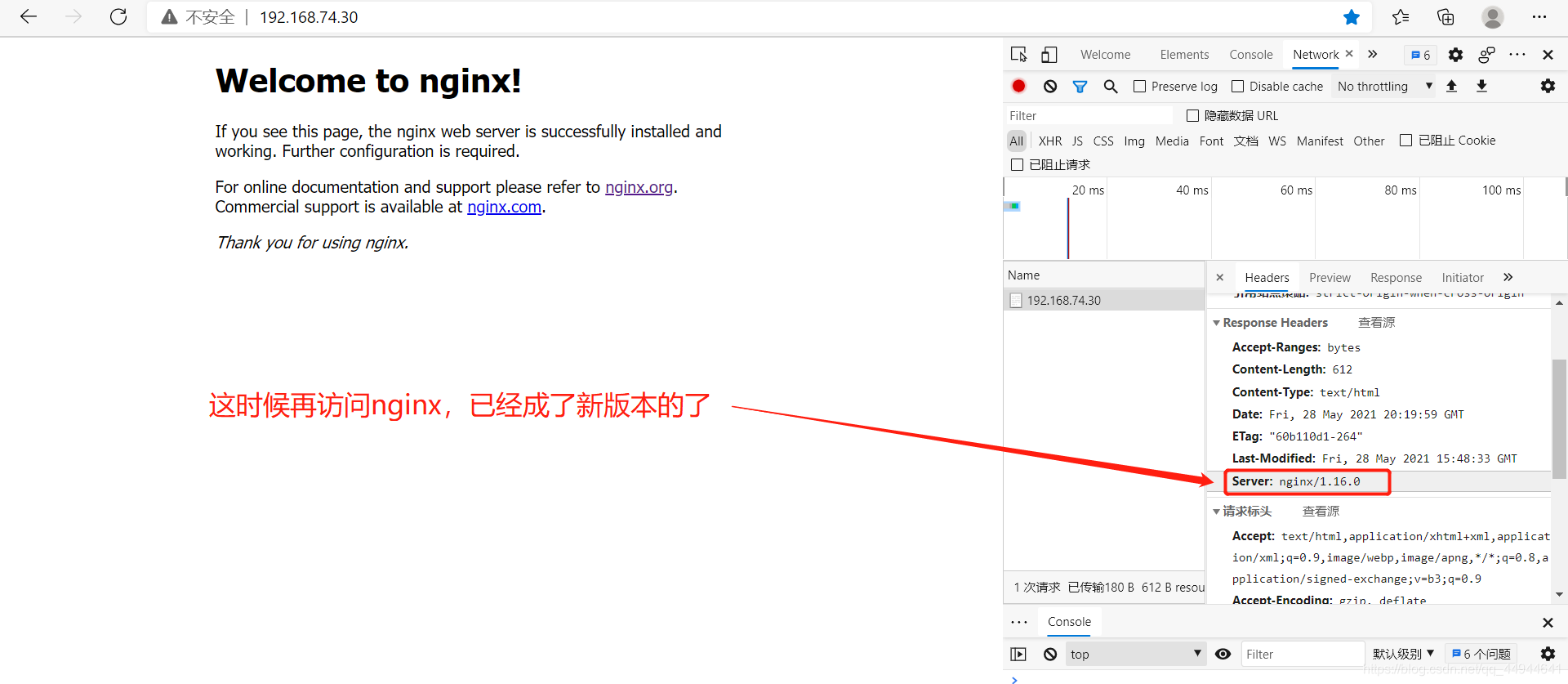Expand more DevTools tabs chevron

pos(1373,54)
